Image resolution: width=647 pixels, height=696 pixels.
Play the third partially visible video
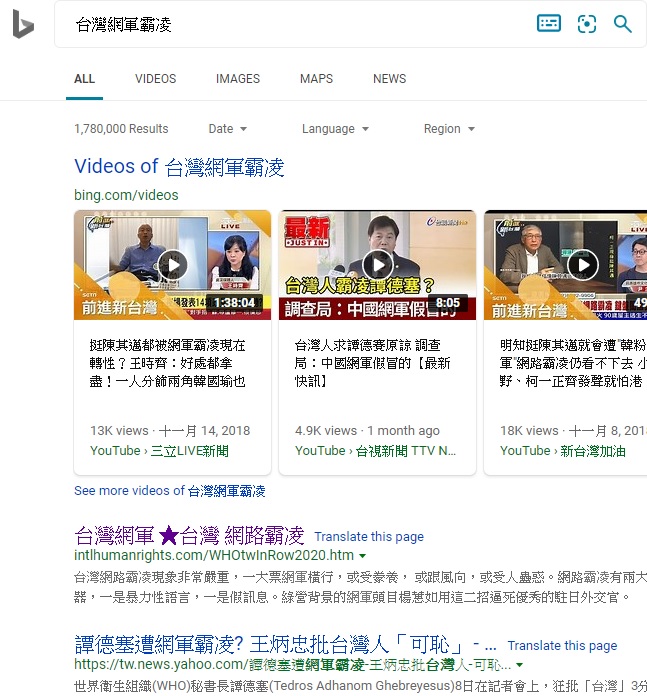click(583, 265)
